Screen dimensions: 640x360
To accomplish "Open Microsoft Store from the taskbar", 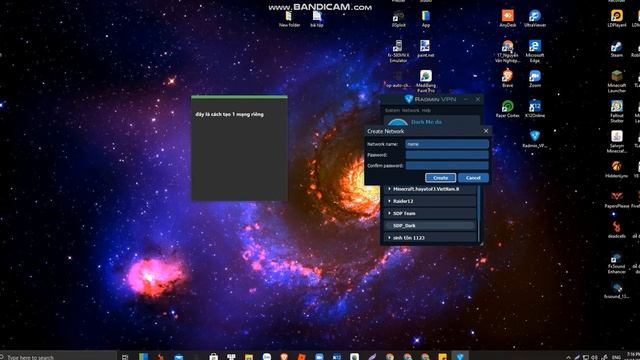I will click(213, 356).
